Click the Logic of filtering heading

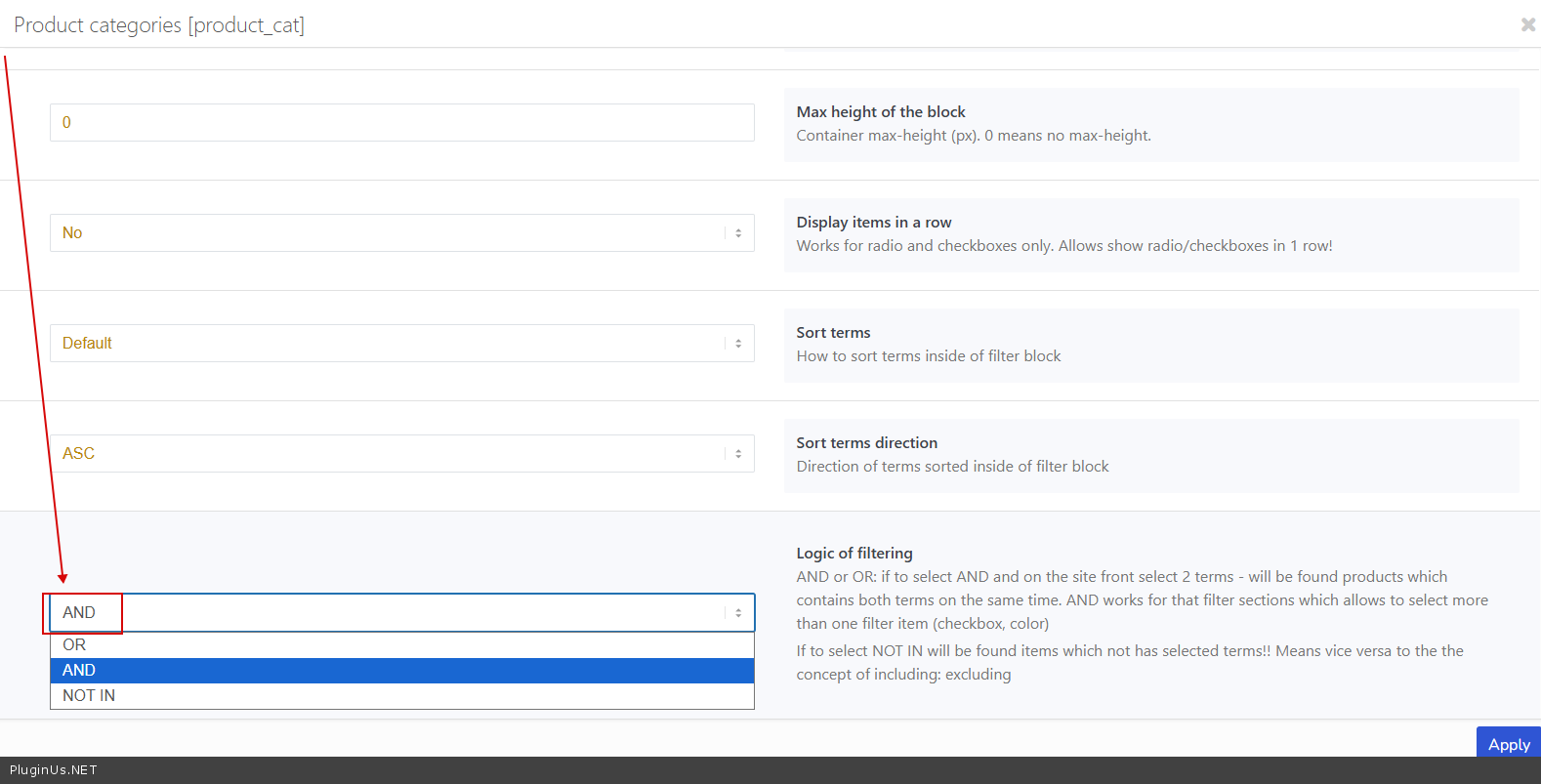point(854,554)
